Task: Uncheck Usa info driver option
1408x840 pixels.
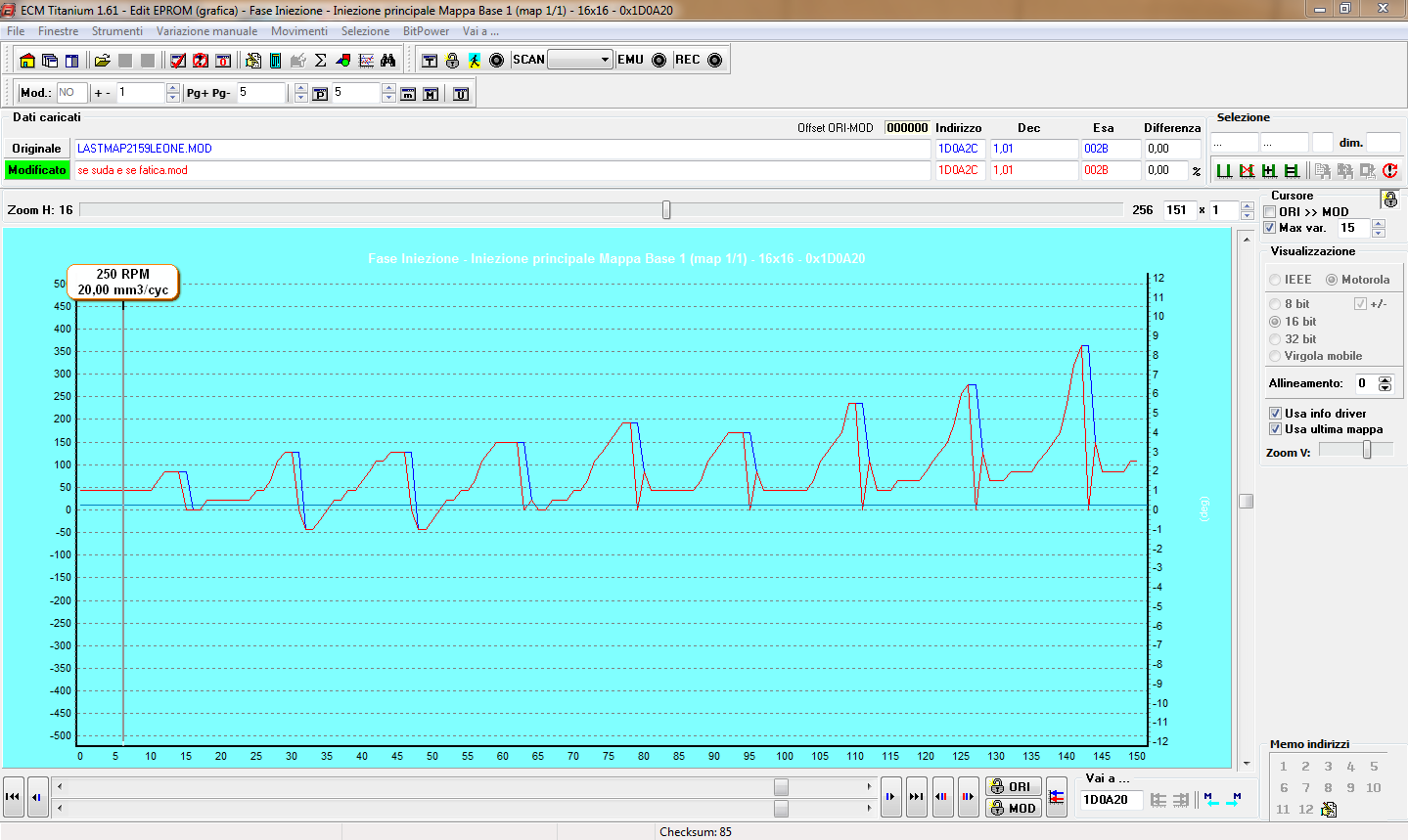Action: pos(1275,414)
